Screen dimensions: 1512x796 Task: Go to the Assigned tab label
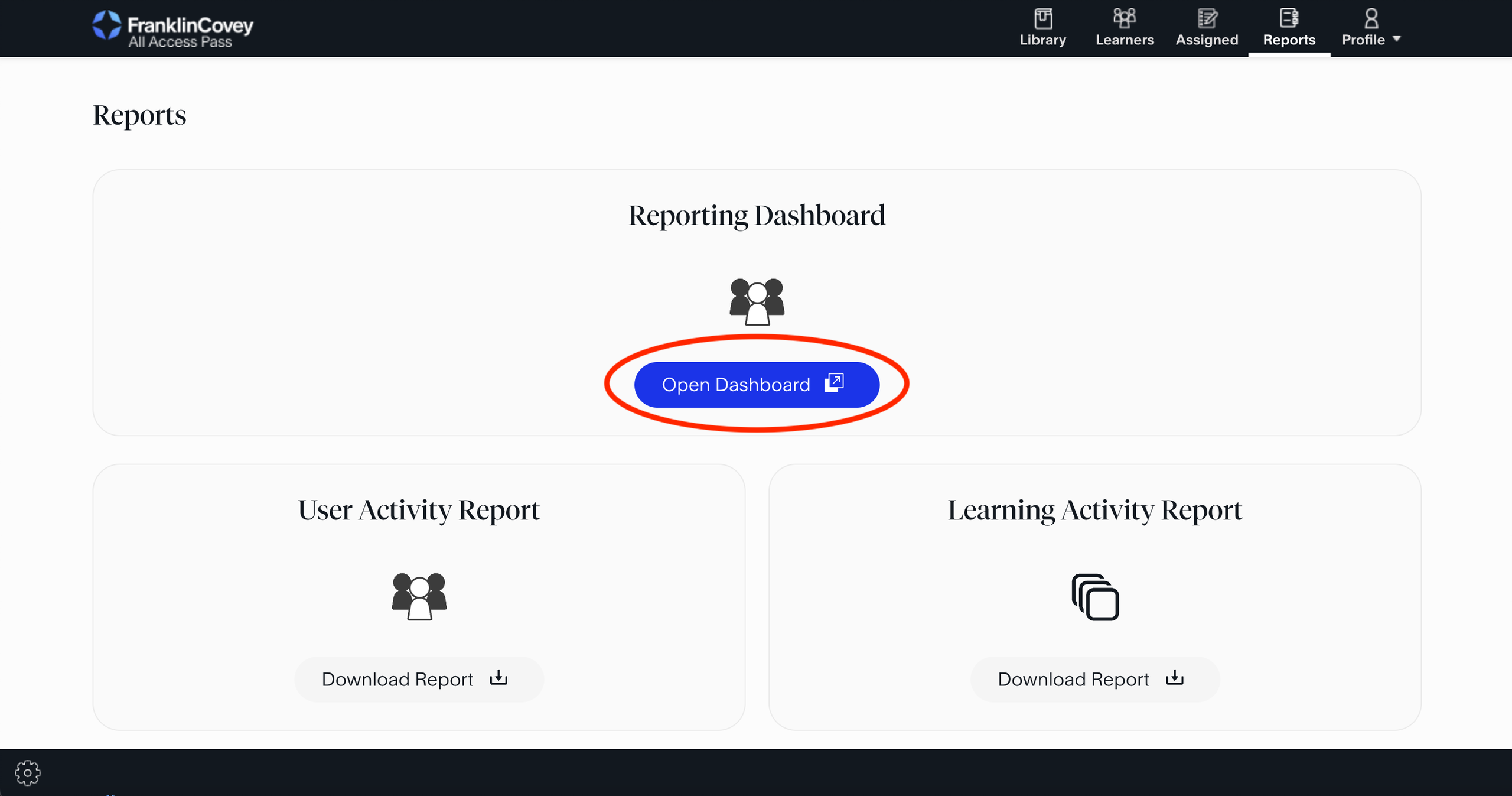(x=1207, y=40)
